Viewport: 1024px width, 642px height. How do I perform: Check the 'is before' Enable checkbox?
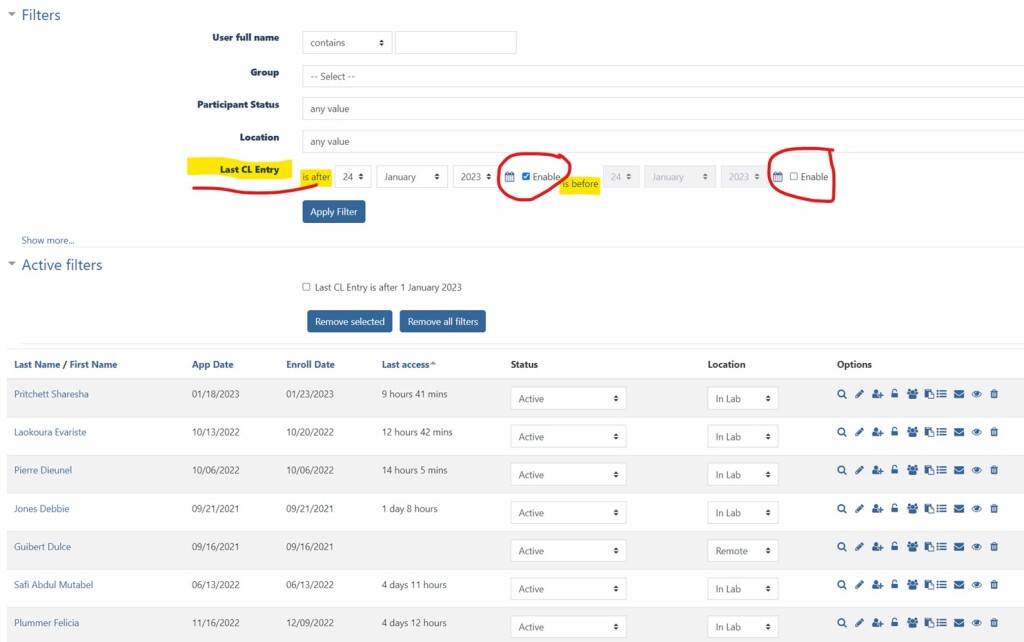pos(794,177)
